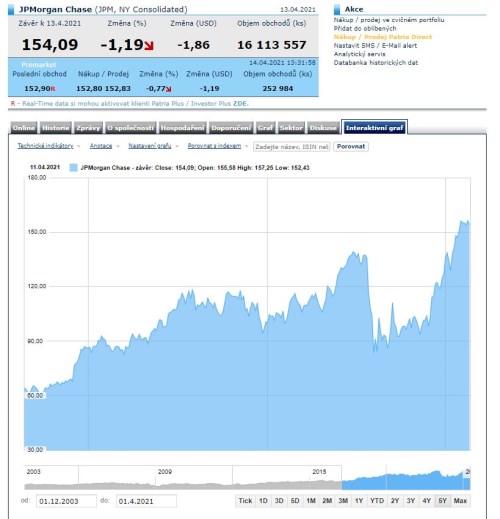The width and height of the screenshot is (500, 519).
Task: Open Nákup / Prodej Patria Direct link
Action: [383, 37]
